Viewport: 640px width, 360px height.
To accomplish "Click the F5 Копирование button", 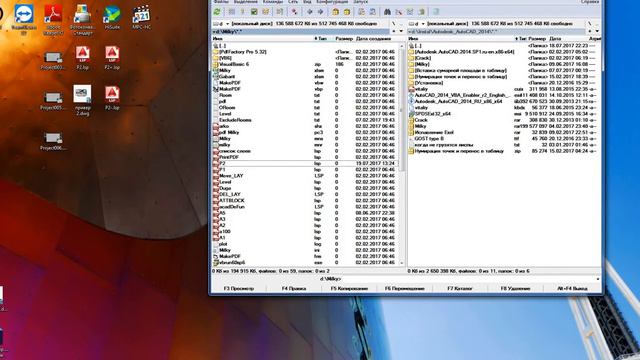I will tap(349, 289).
